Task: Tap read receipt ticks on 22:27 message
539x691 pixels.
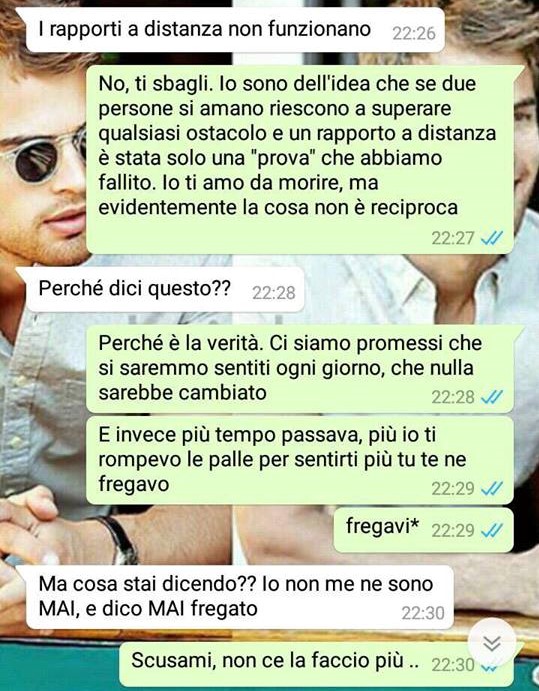Action: coord(491,238)
